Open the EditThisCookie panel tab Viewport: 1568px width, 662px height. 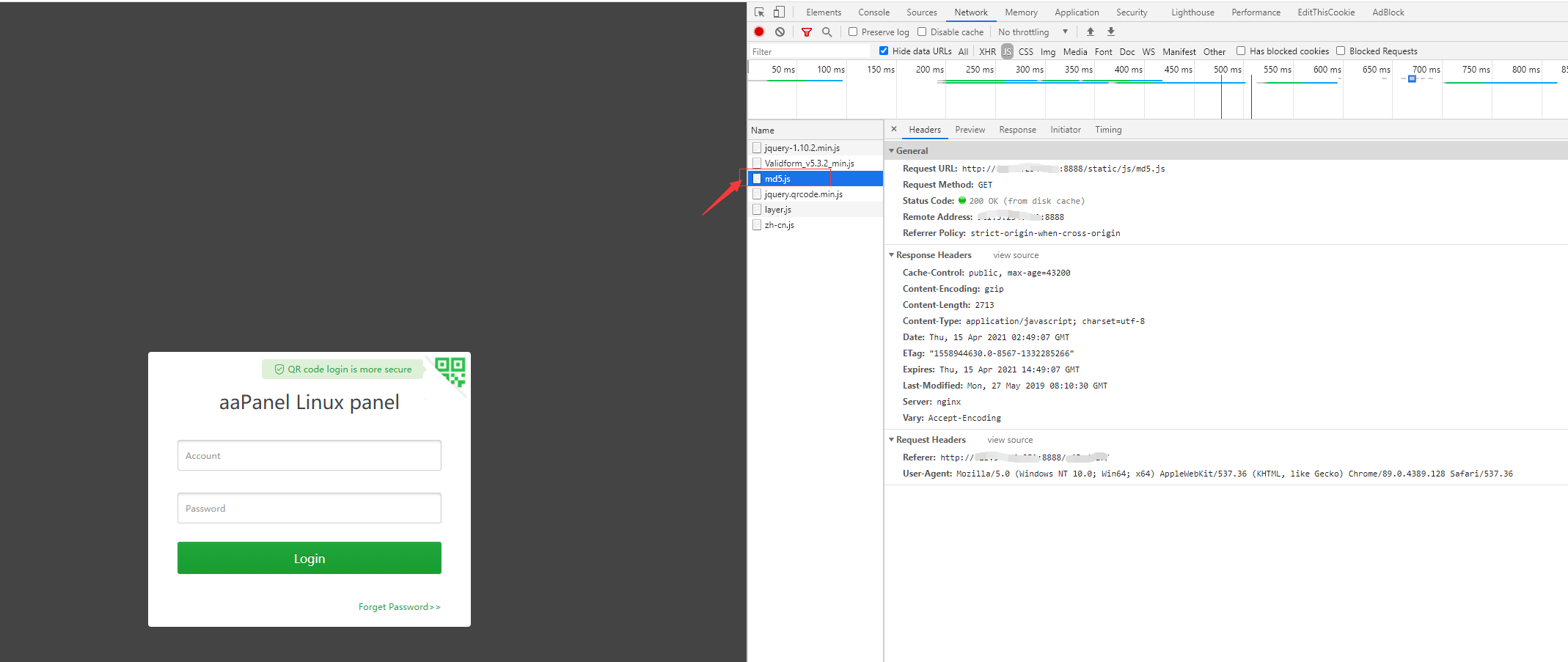1326,12
